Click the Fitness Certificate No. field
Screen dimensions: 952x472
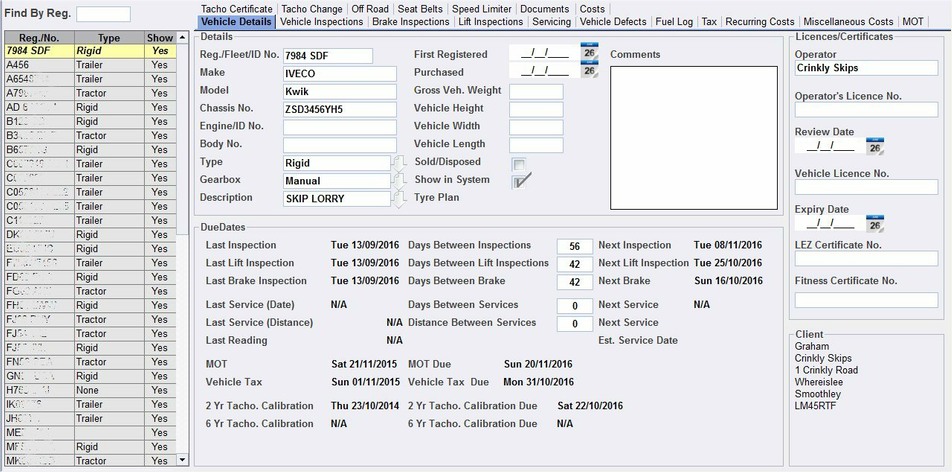[x=866, y=300]
